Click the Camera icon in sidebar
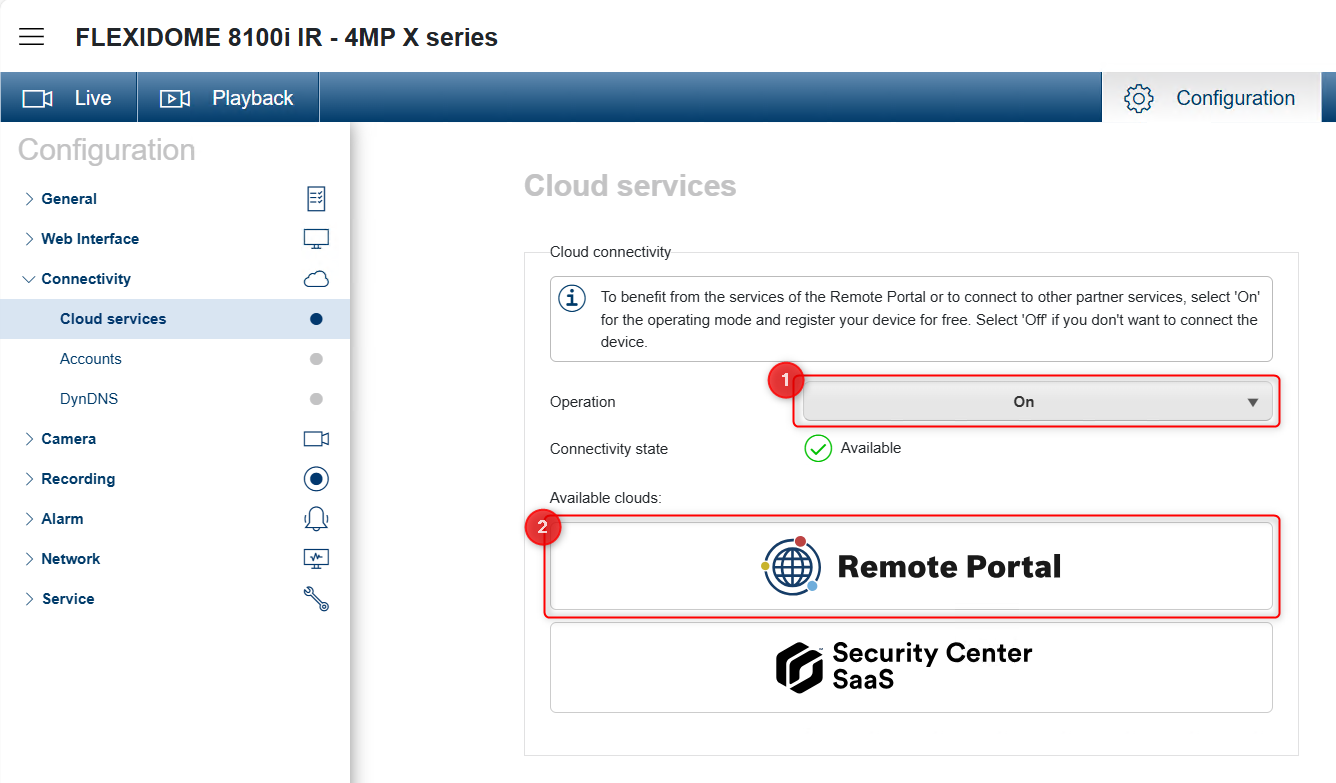The width and height of the screenshot is (1336, 783). (316, 439)
